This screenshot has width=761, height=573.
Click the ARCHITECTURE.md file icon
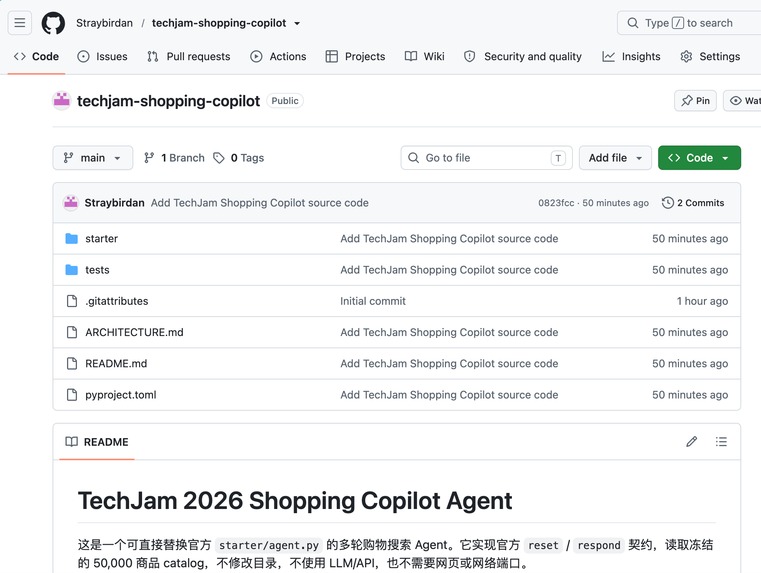72,332
